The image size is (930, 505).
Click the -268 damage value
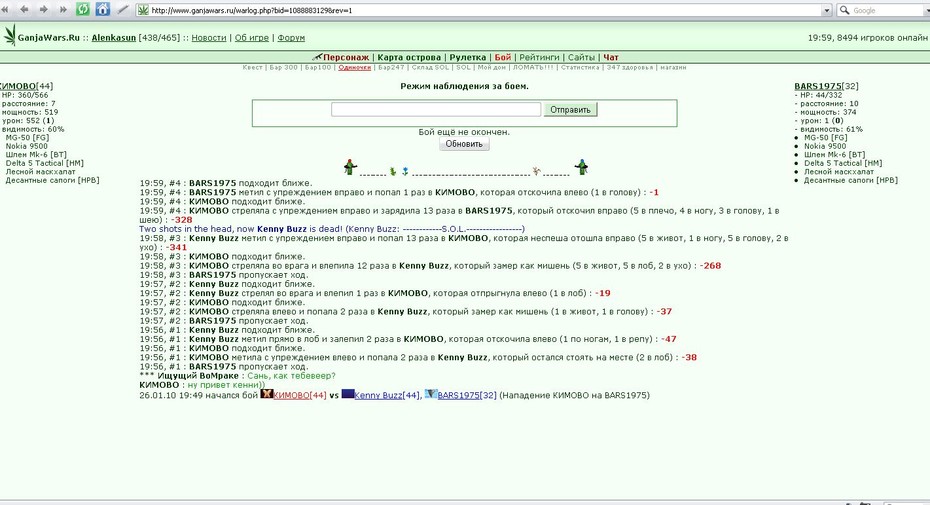click(x=711, y=266)
